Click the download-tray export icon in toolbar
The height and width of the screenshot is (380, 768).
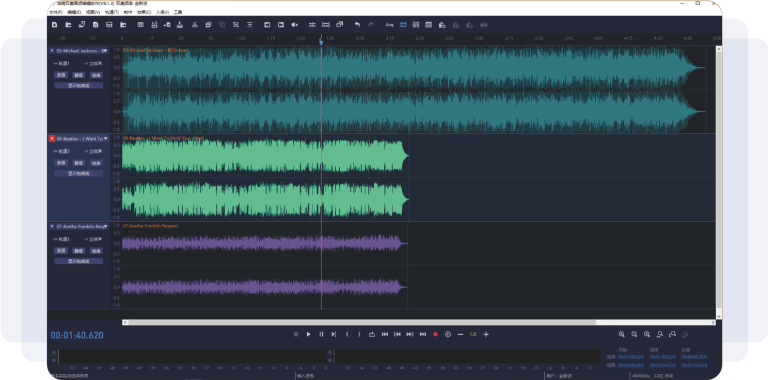(x=180, y=24)
